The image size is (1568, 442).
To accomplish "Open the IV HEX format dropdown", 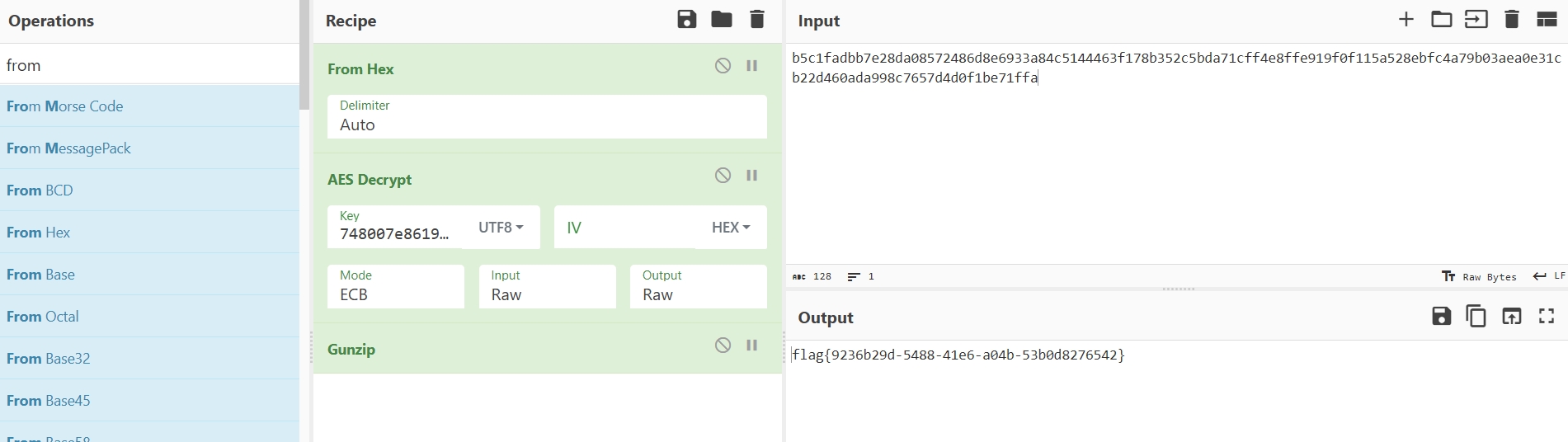I will pyautogui.click(x=731, y=228).
